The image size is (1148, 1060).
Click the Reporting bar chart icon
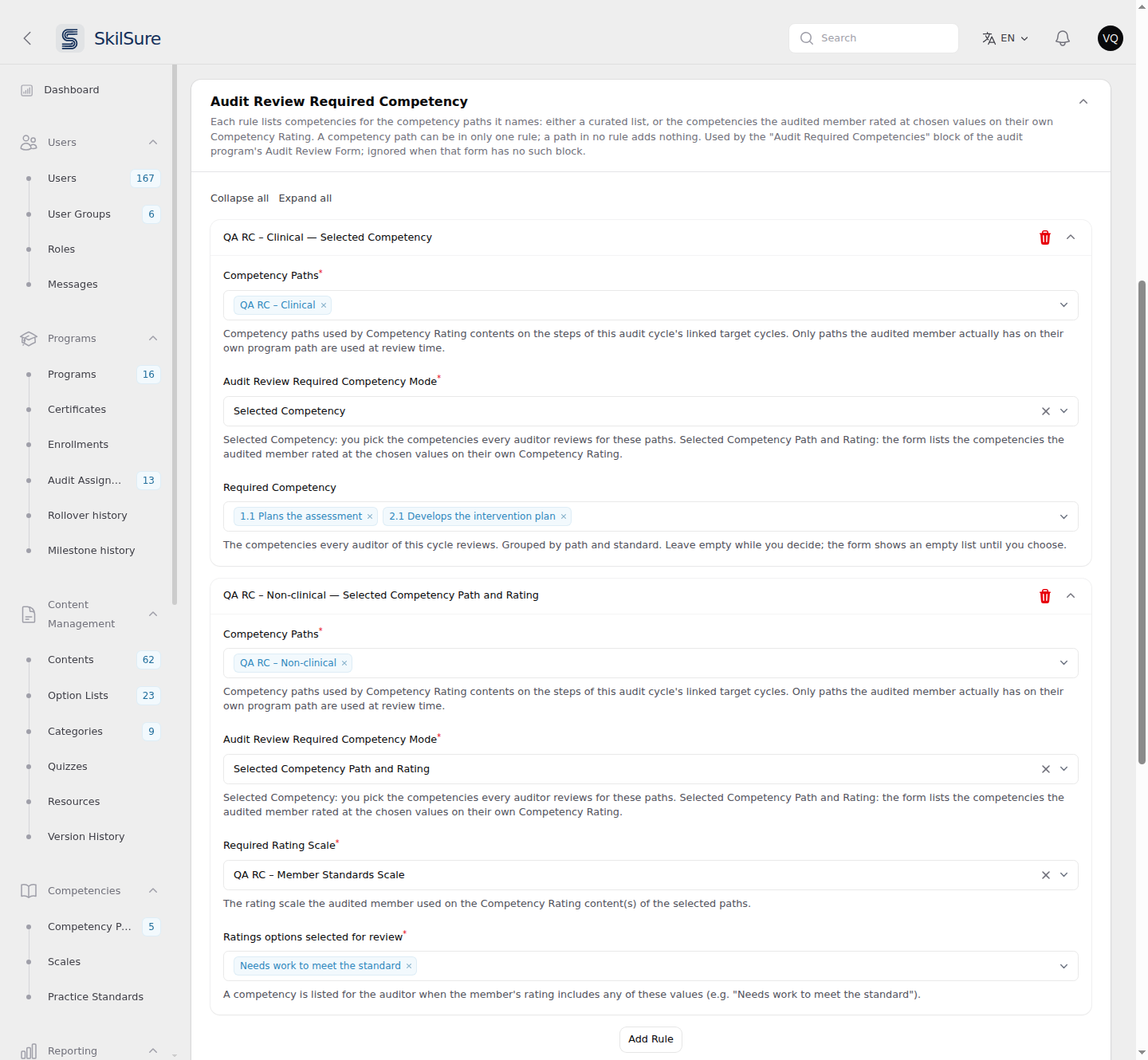[x=29, y=1051]
